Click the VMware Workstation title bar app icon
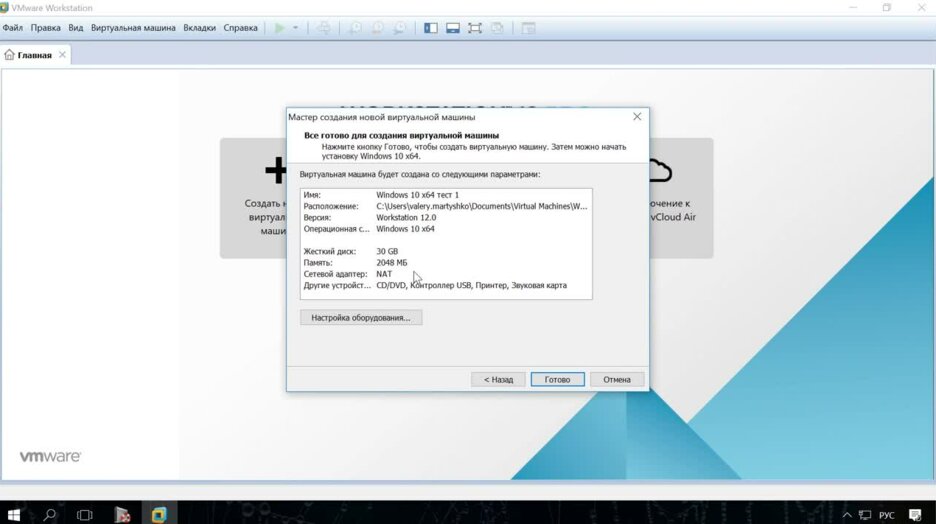 pyautogui.click(x=4, y=8)
